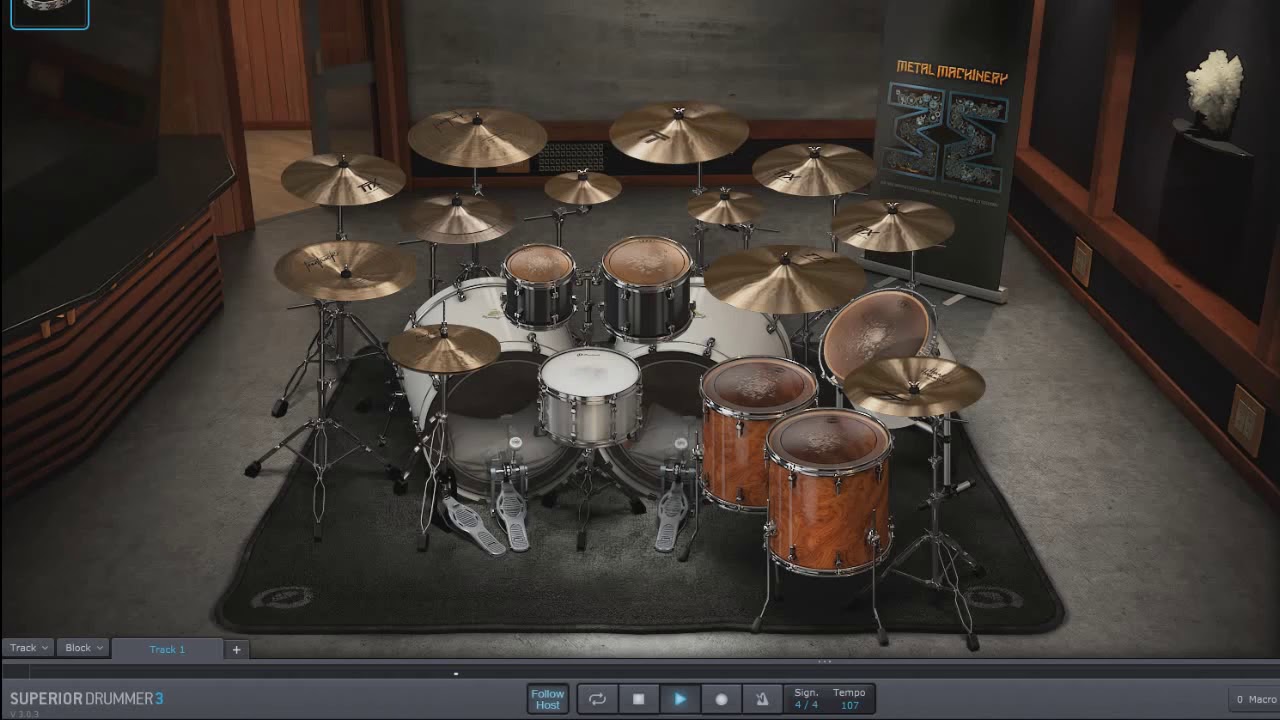Click the stop button in transport

coord(638,699)
